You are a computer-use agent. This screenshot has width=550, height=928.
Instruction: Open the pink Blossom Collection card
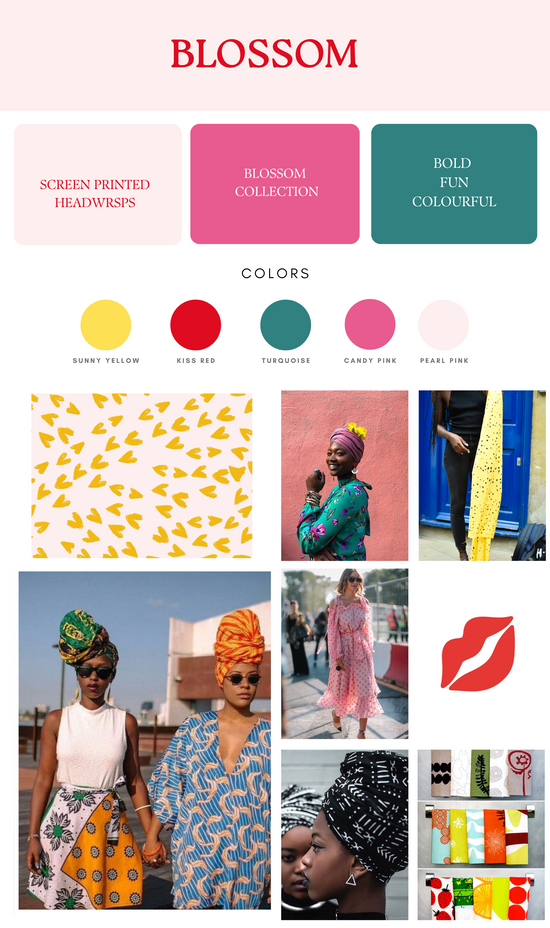[x=275, y=183]
